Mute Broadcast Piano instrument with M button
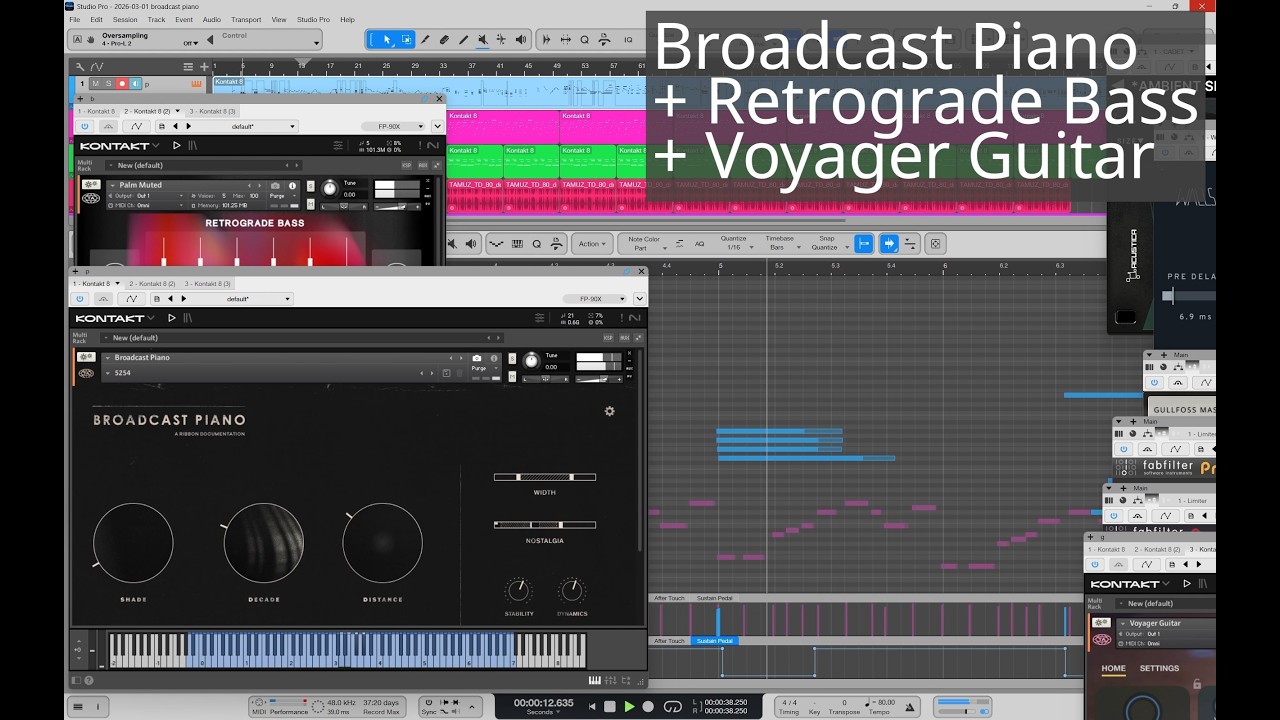 (513, 378)
